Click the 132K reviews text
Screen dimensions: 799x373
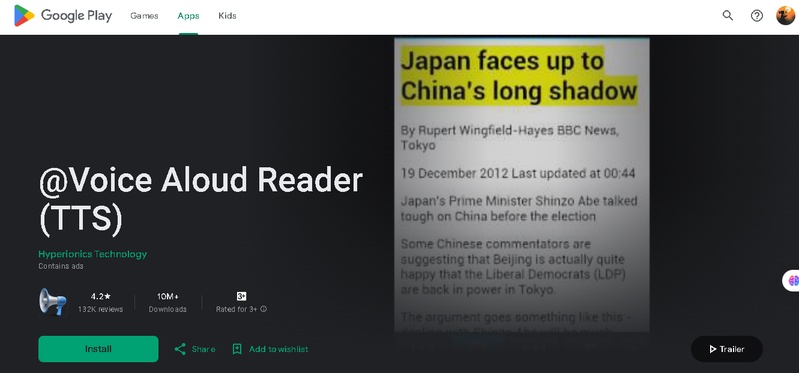pos(100,309)
